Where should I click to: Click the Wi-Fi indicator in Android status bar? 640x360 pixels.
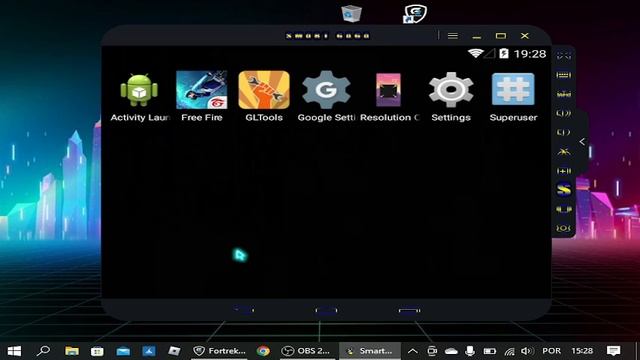click(476, 53)
